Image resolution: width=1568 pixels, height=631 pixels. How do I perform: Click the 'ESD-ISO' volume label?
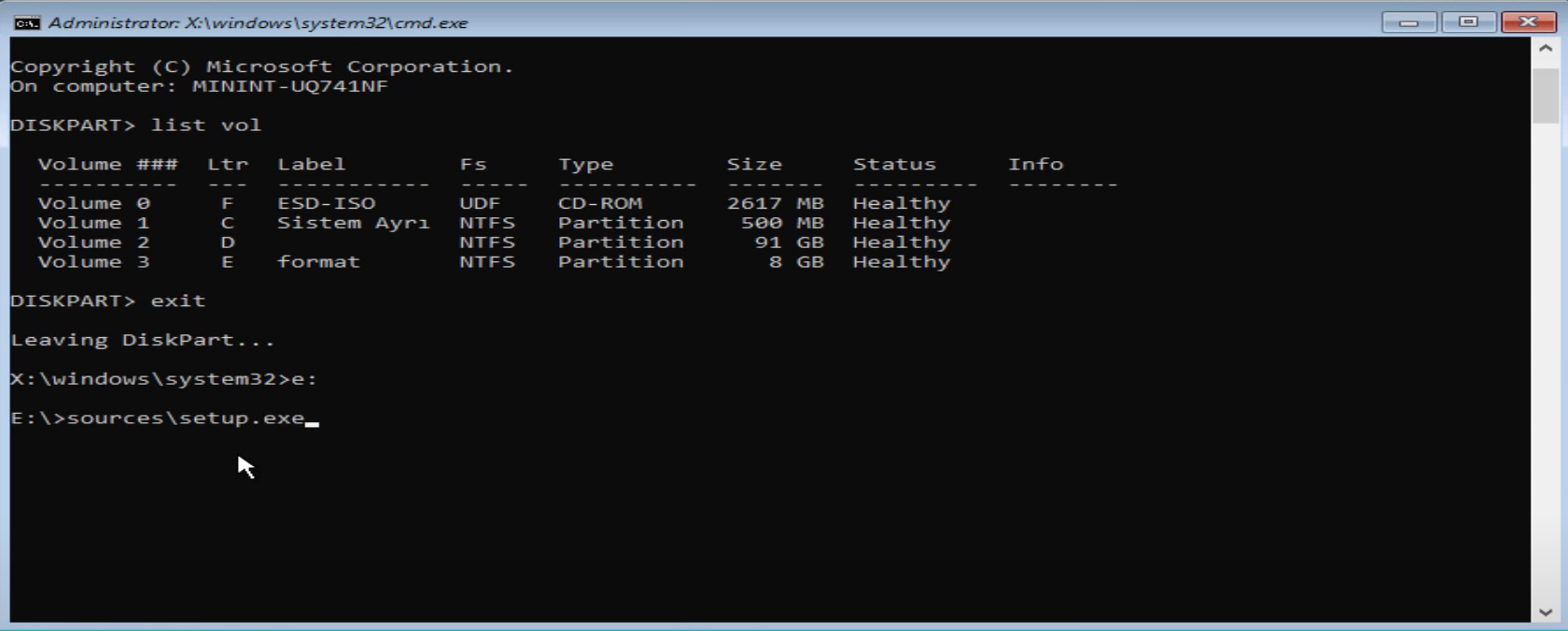(x=326, y=203)
